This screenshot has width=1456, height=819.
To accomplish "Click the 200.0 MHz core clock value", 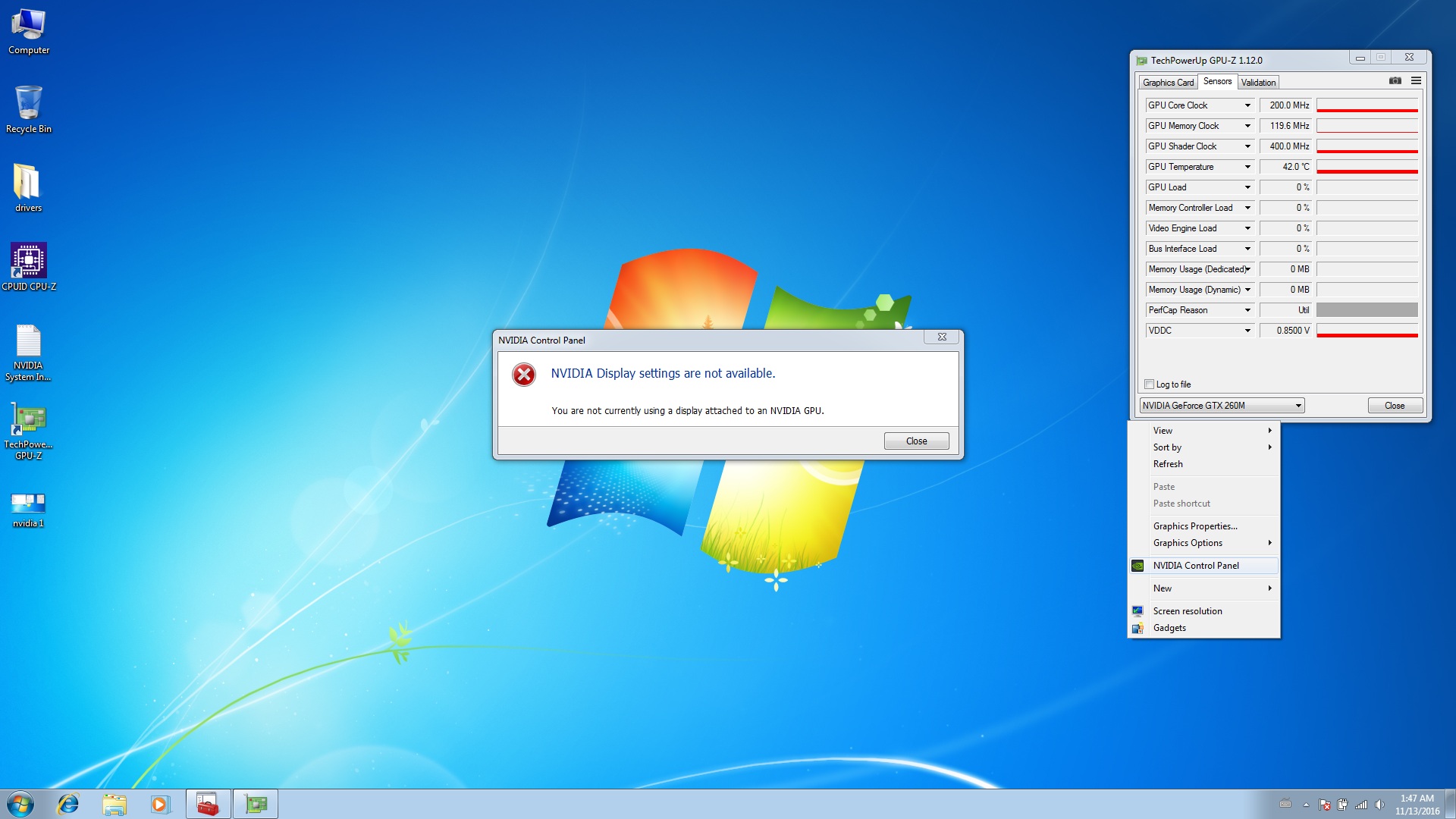I will click(1286, 105).
